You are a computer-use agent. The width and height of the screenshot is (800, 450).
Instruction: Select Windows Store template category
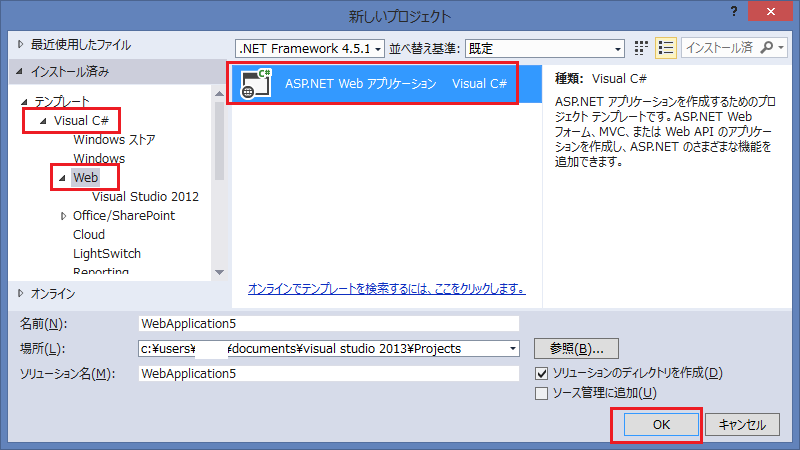pyautogui.click(x=114, y=140)
